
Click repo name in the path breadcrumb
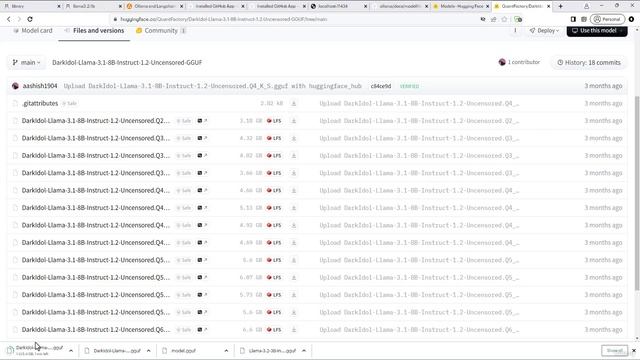[x=127, y=62]
